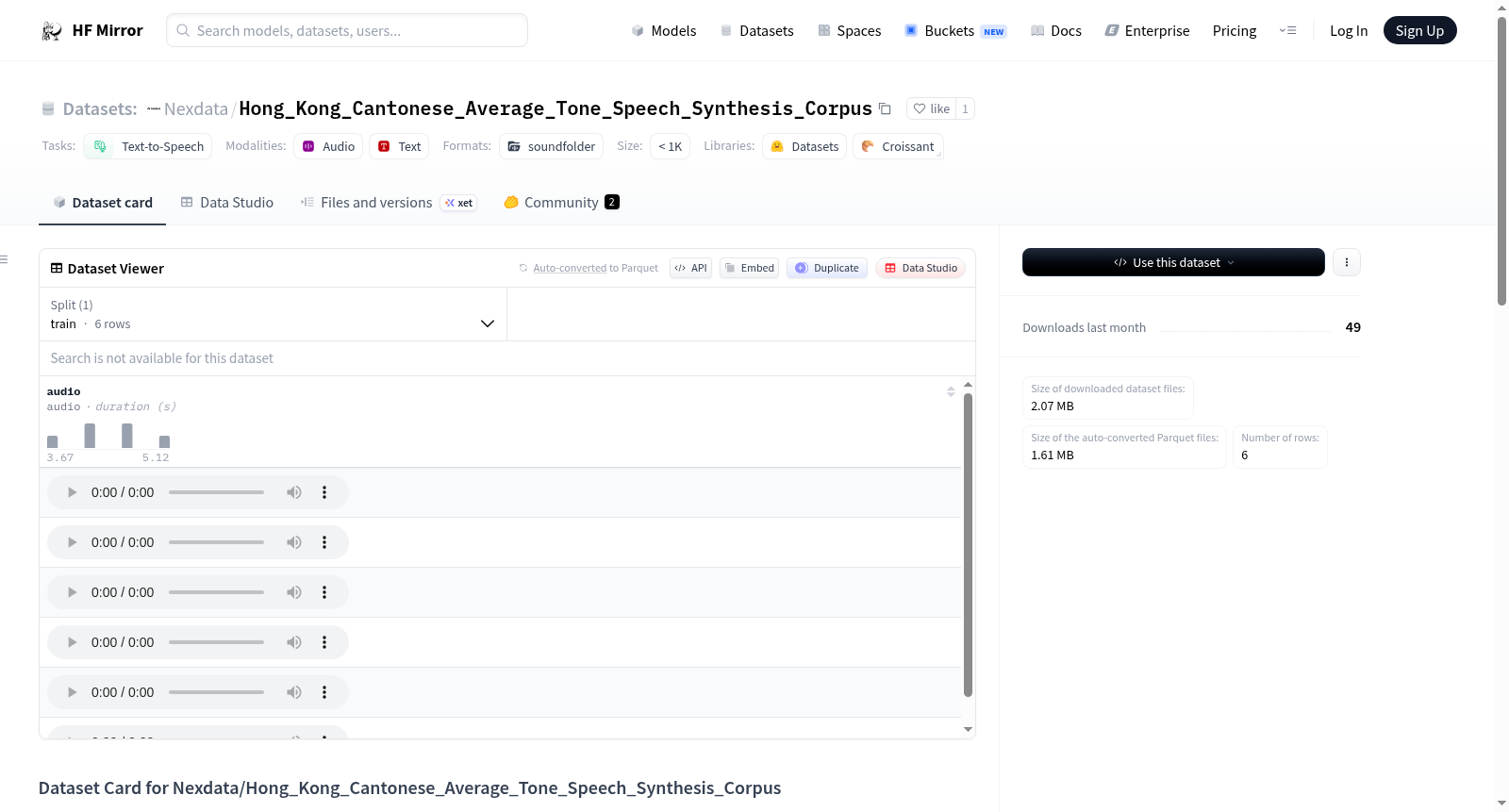Viewport: 1509px width, 812px height.
Task: Open more options for the first audio row
Action: (x=324, y=492)
